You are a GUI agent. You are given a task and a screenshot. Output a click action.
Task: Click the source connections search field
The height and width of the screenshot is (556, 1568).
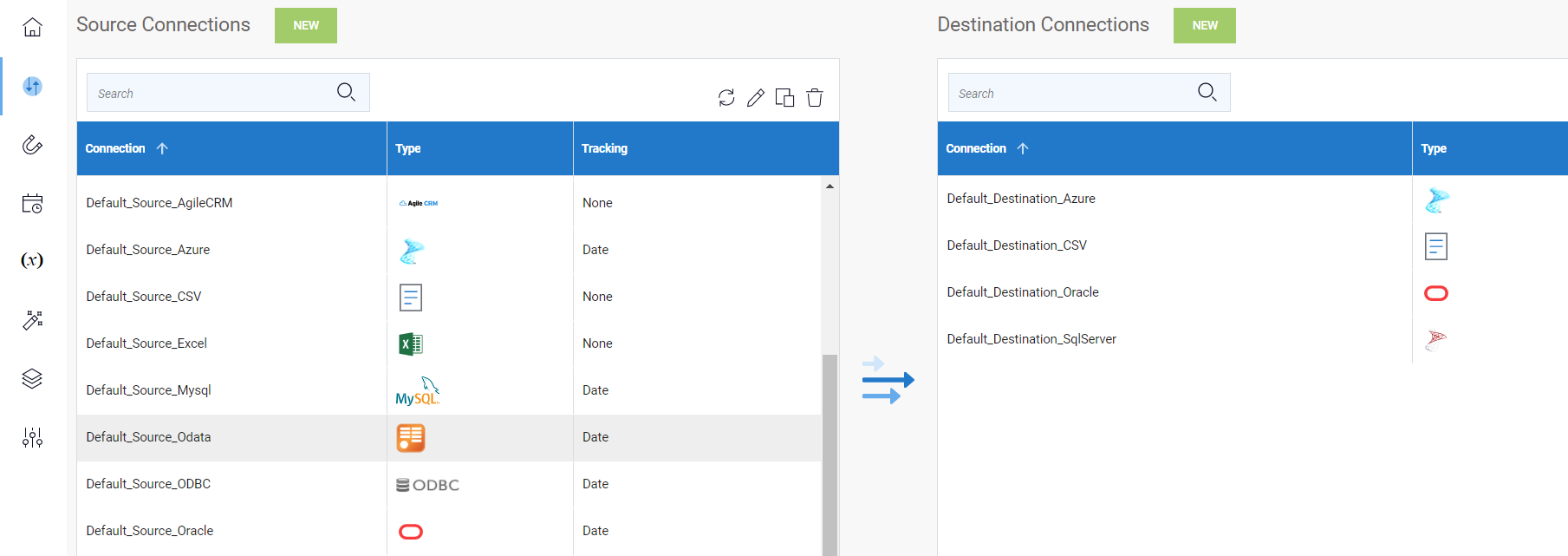click(x=212, y=93)
